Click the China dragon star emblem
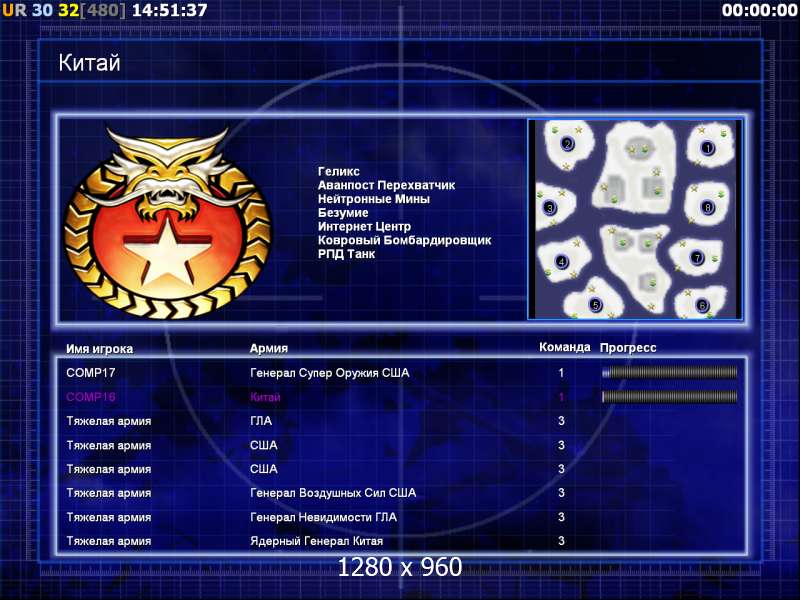Screen dimensions: 800x600 [167, 222]
